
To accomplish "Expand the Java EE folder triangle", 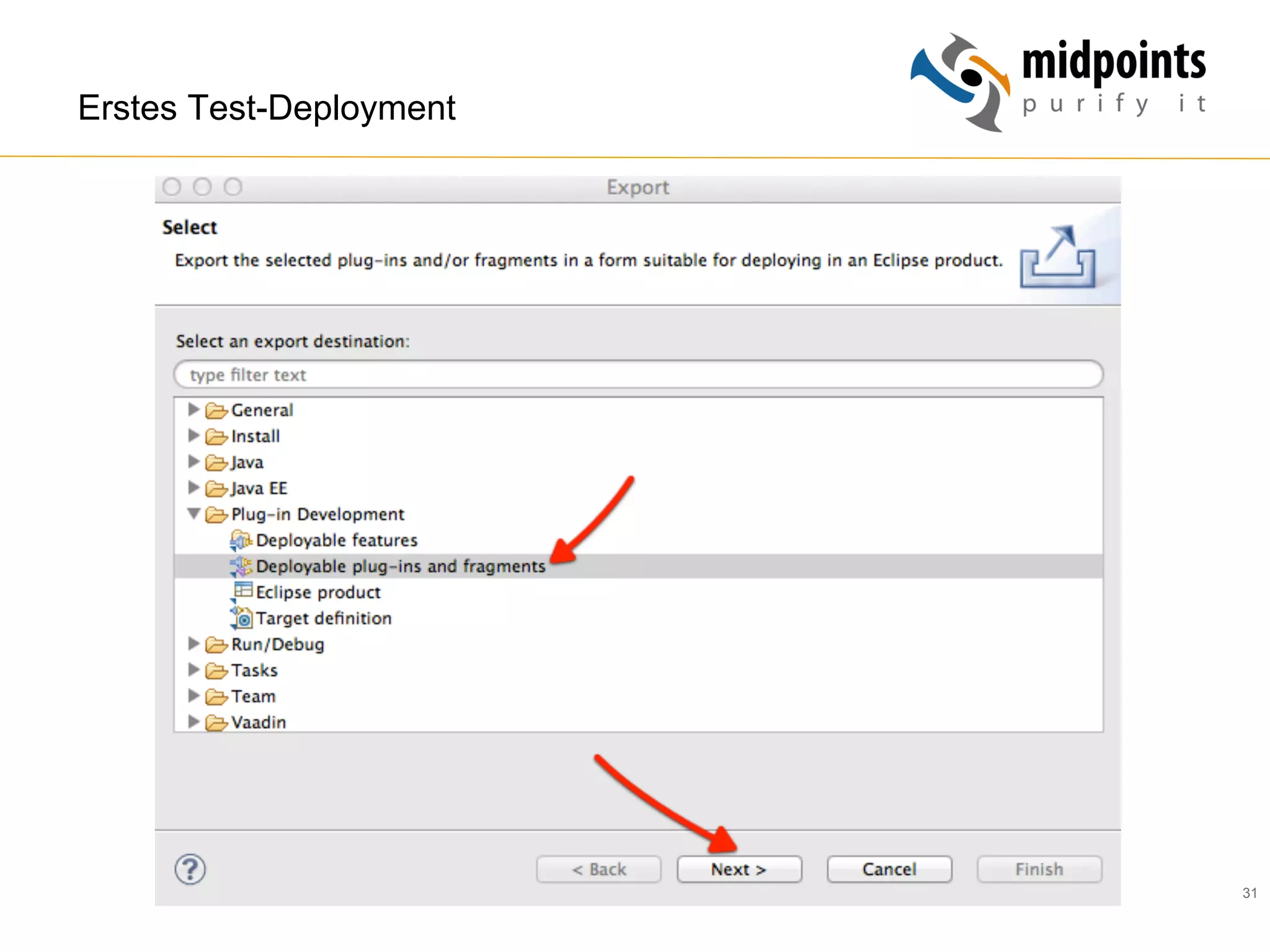I will (x=193, y=488).
